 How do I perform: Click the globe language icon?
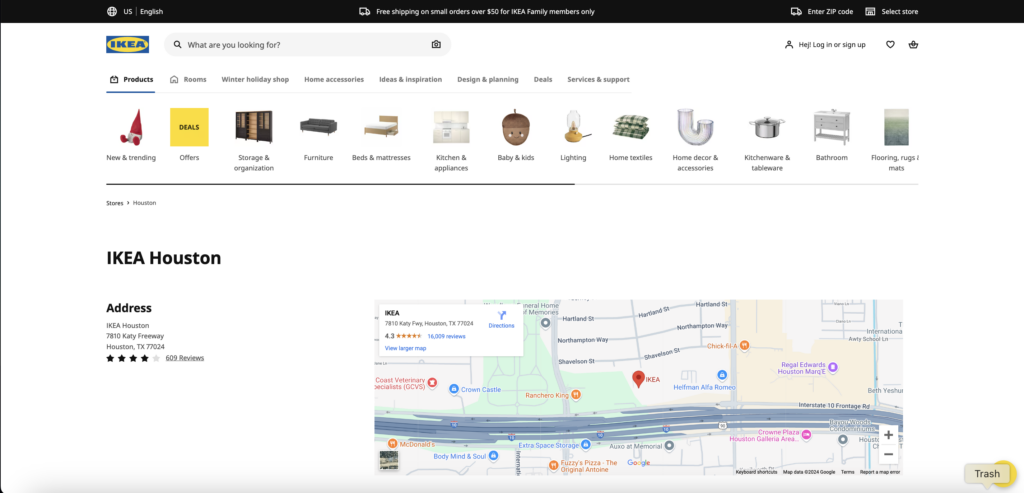click(x=112, y=11)
